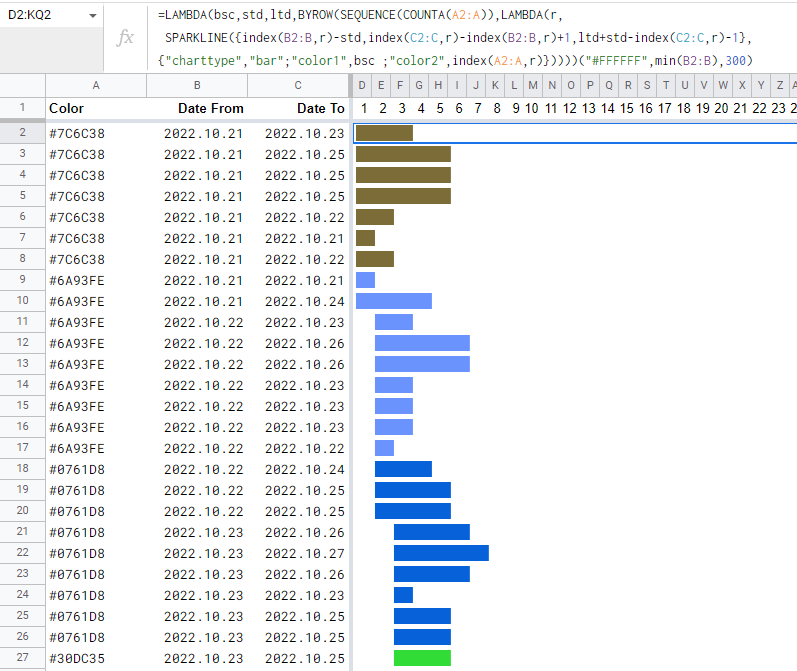This screenshot has height=671, width=797.
Task: Select column M header
Action: tap(533, 85)
